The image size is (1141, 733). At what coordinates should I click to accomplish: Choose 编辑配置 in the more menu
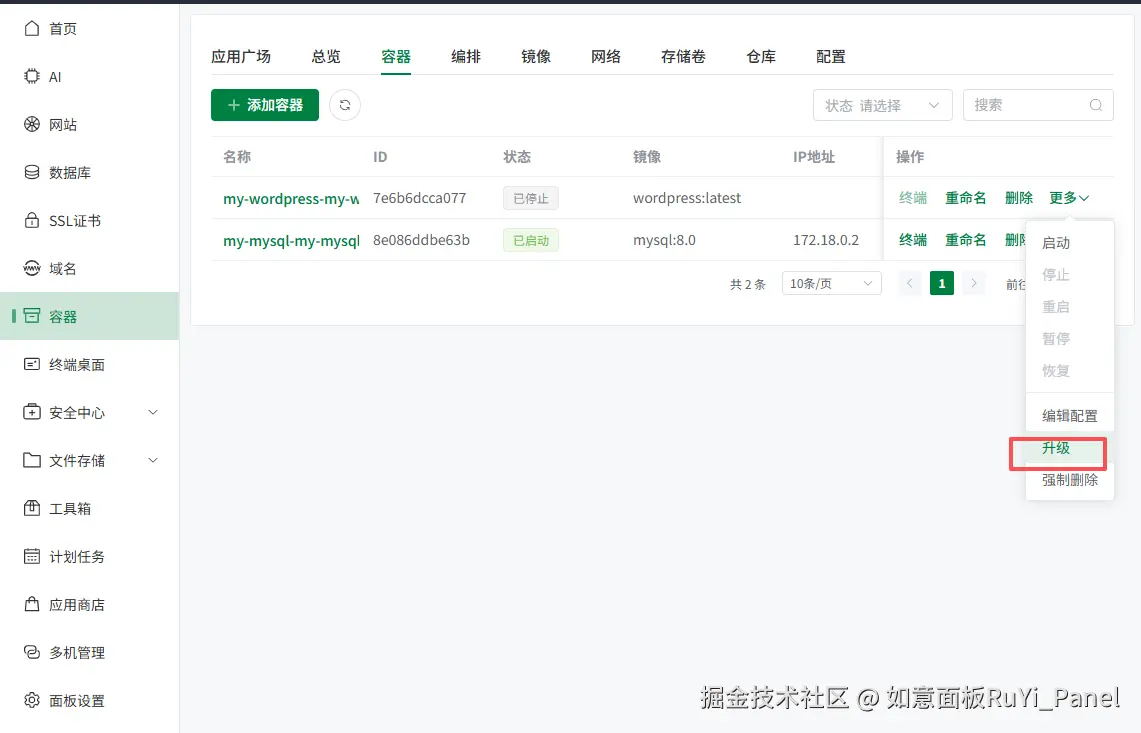pos(1070,416)
